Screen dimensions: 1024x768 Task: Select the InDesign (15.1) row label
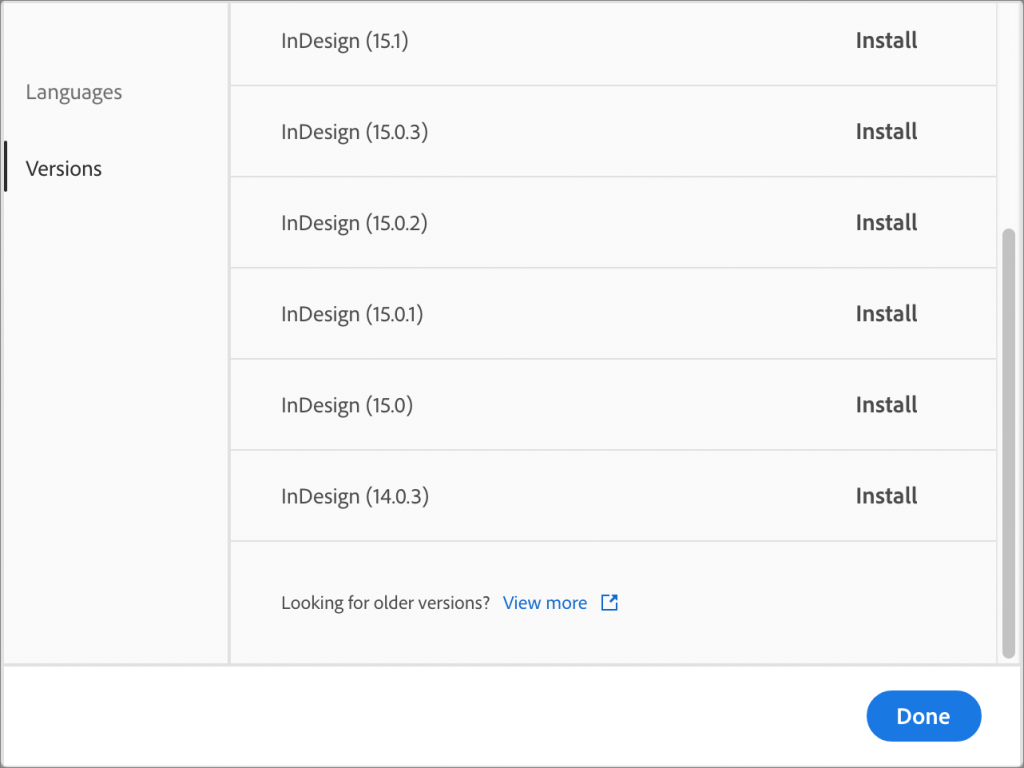tap(346, 41)
